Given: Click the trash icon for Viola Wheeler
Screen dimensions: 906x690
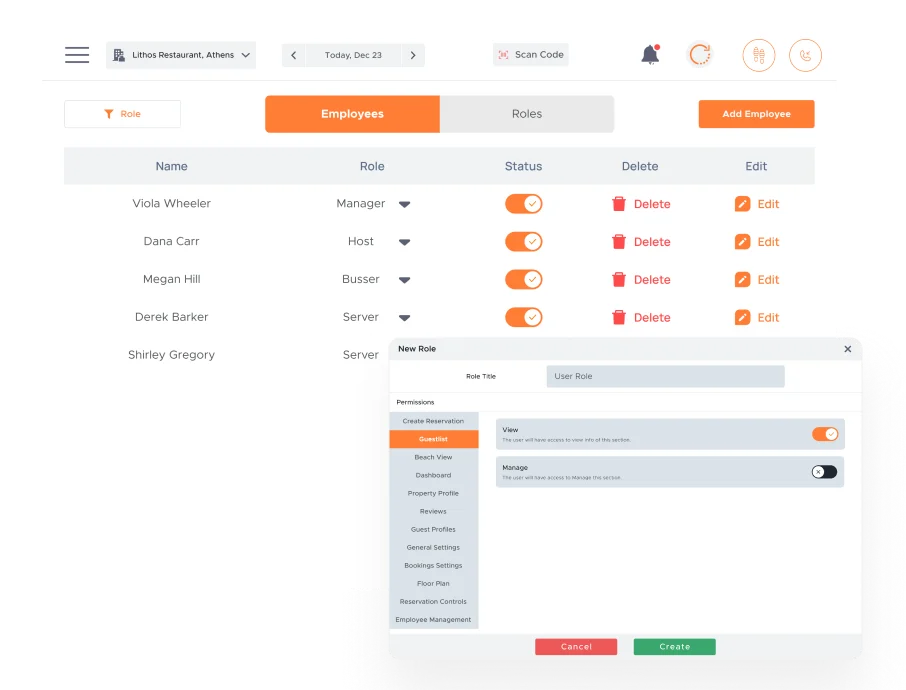Looking at the screenshot, I should click(x=619, y=204).
